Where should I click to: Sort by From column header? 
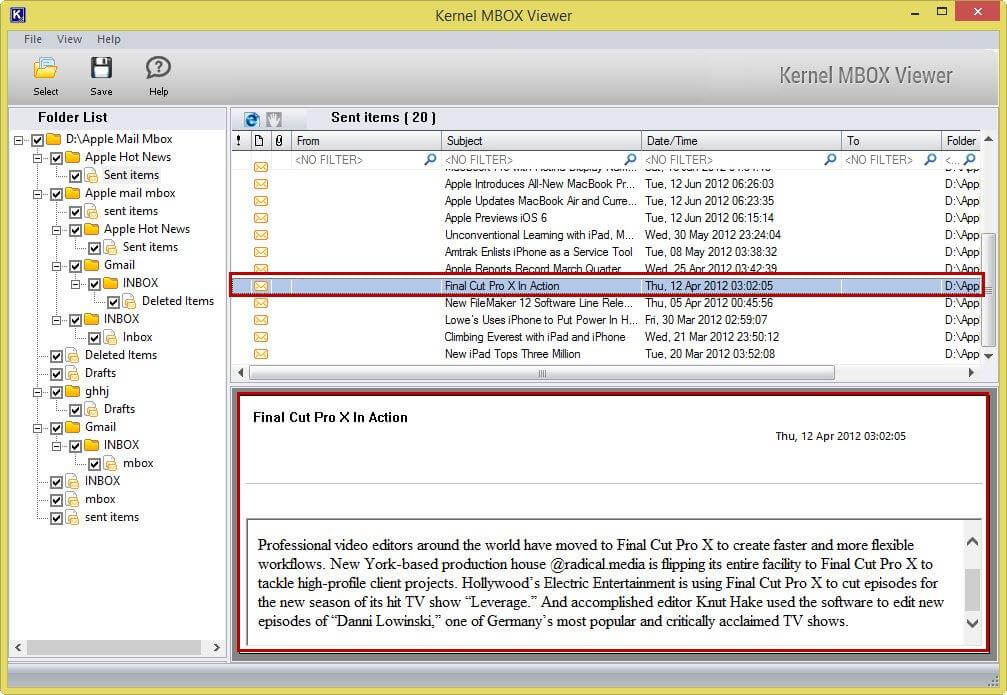[x=366, y=141]
